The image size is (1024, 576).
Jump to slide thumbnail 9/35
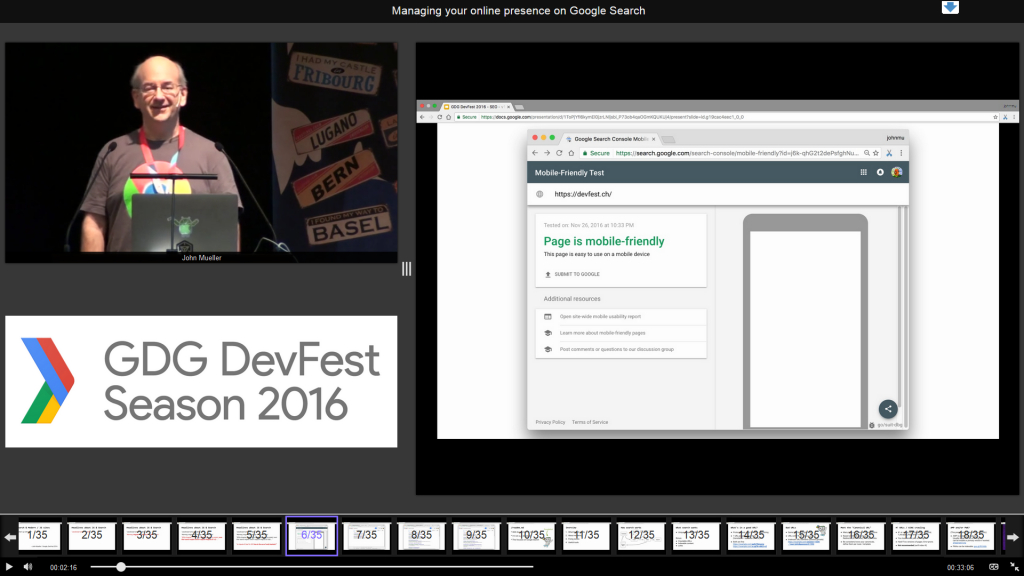click(476, 536)
